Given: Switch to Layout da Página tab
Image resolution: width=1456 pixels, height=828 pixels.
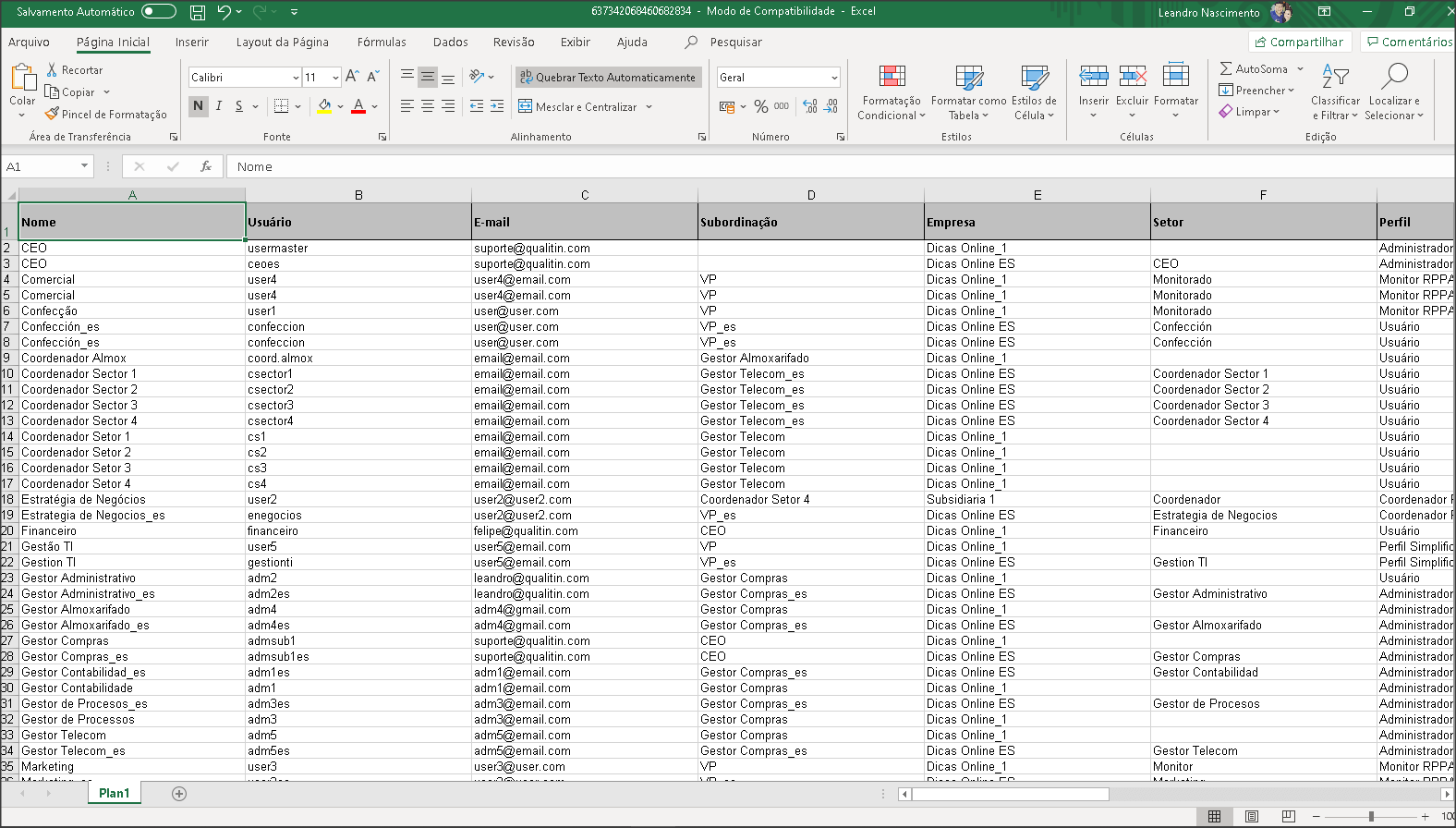Looking at the screenshot, I should pyautogui.click(x=282, y=43).
